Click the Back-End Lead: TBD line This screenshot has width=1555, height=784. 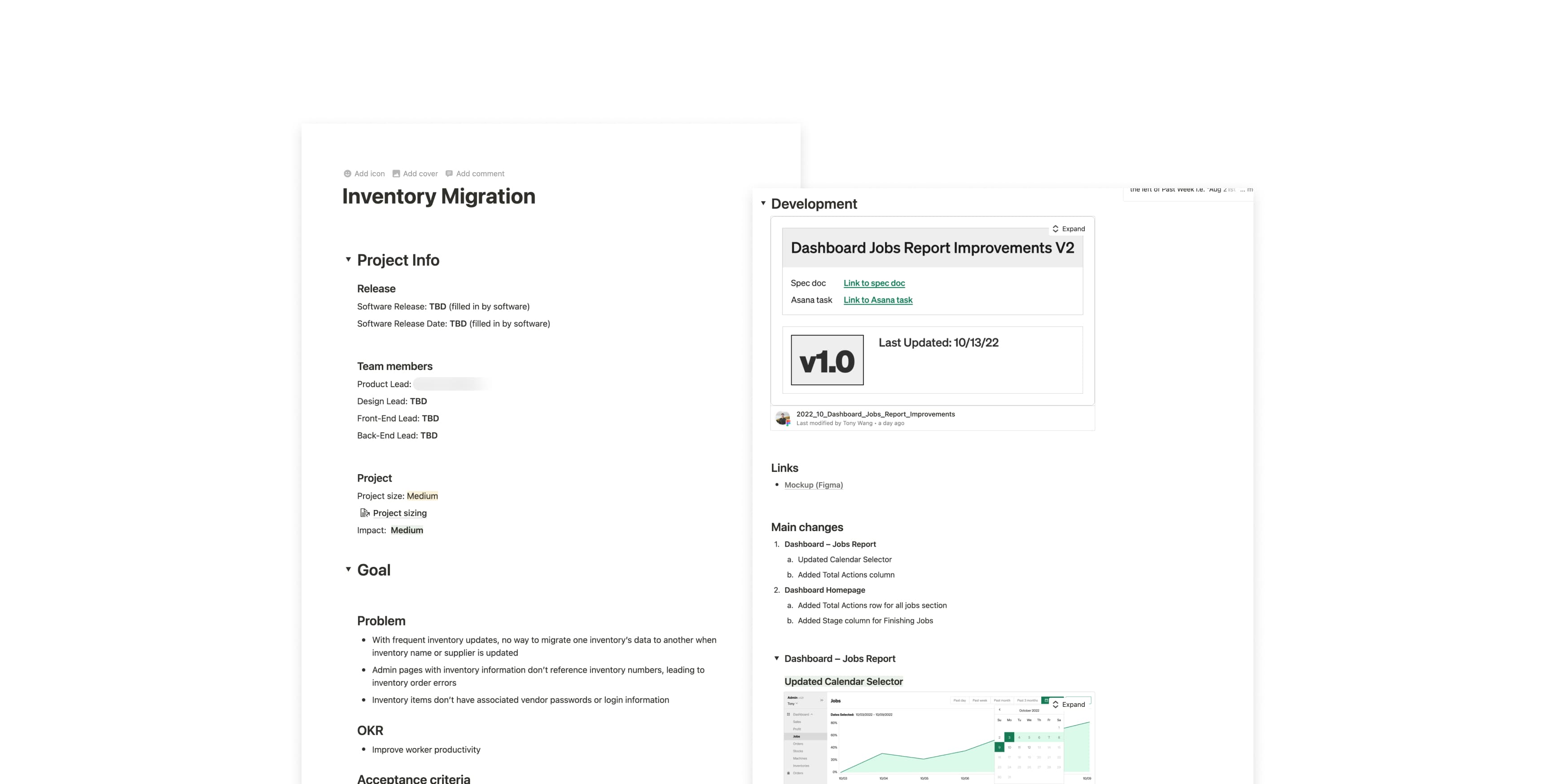coord(397,436)
